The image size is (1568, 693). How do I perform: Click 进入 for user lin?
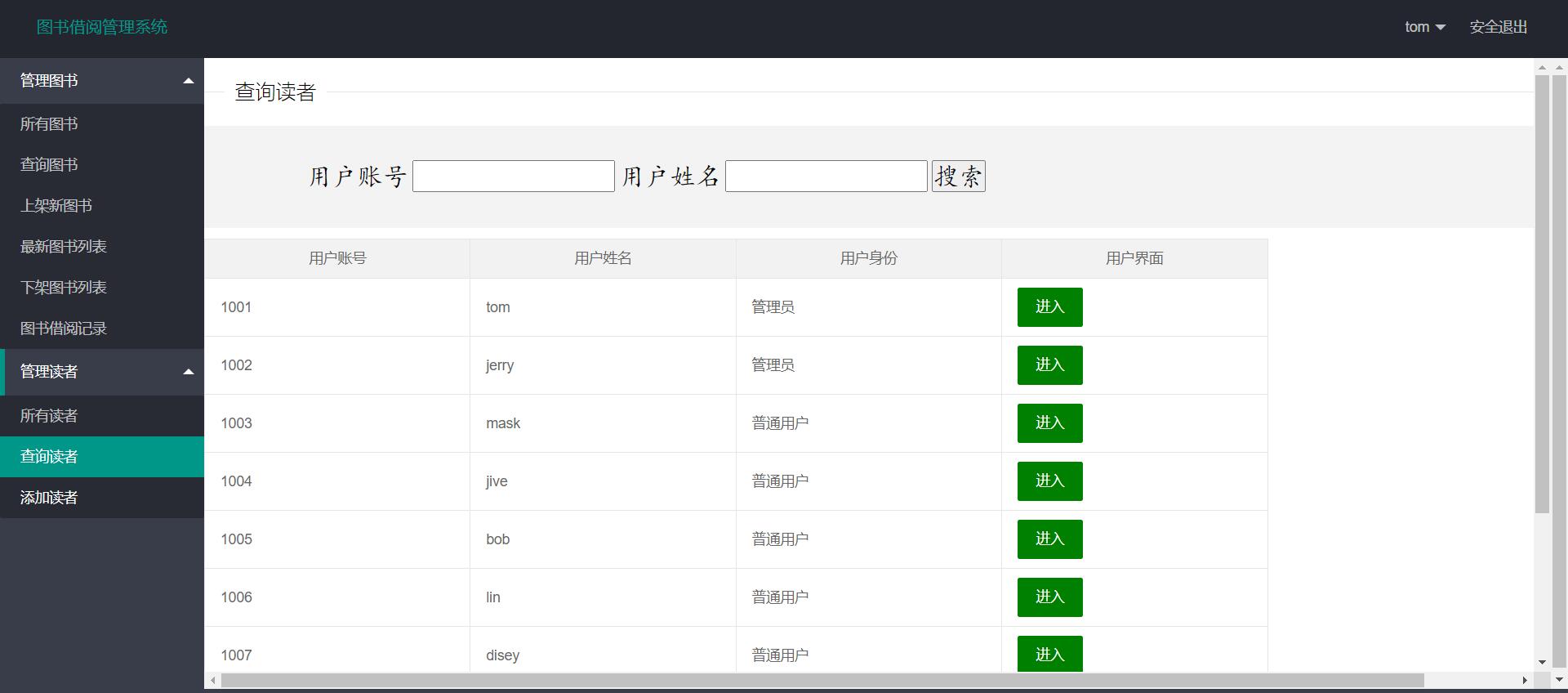click(x=1050, y=597)
